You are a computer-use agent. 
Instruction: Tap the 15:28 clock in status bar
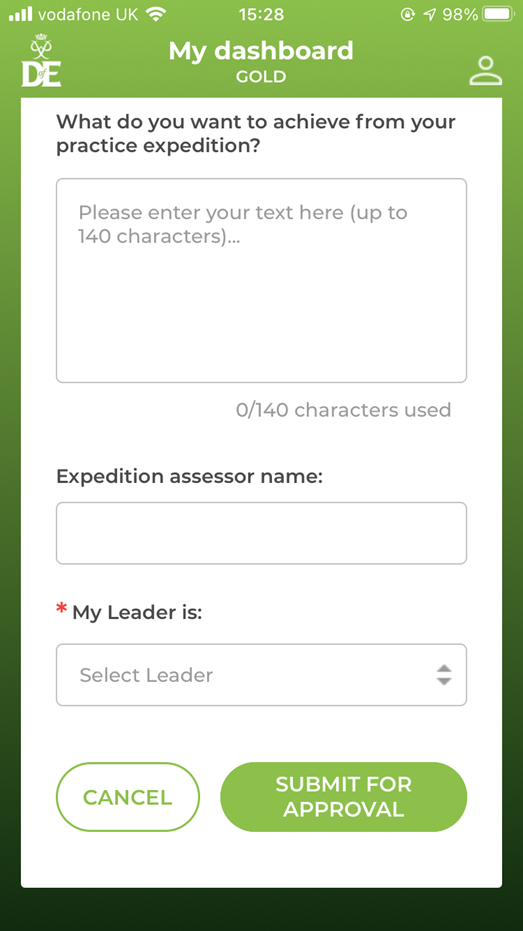(x=261, y=14)
